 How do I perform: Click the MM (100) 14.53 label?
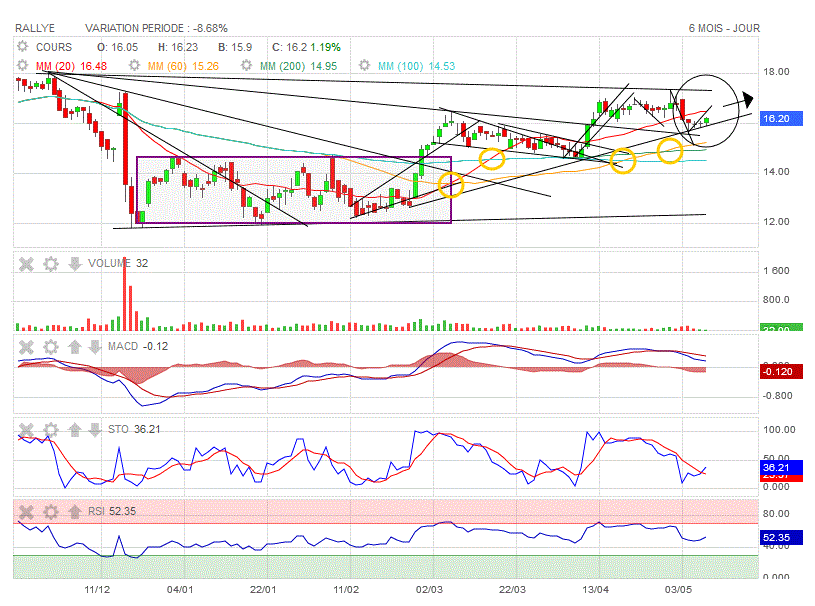point(416,66)
